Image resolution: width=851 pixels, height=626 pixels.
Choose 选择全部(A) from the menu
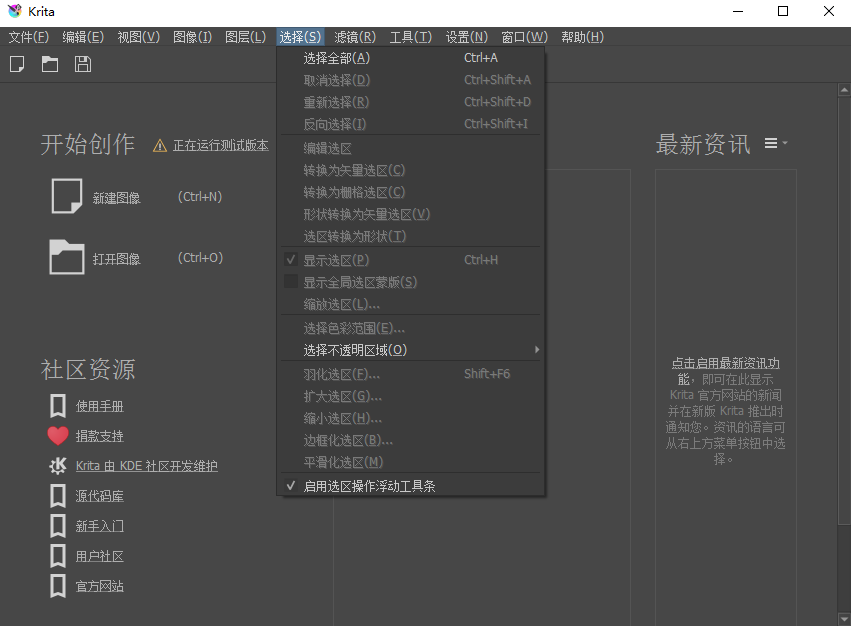coord(411,58)
